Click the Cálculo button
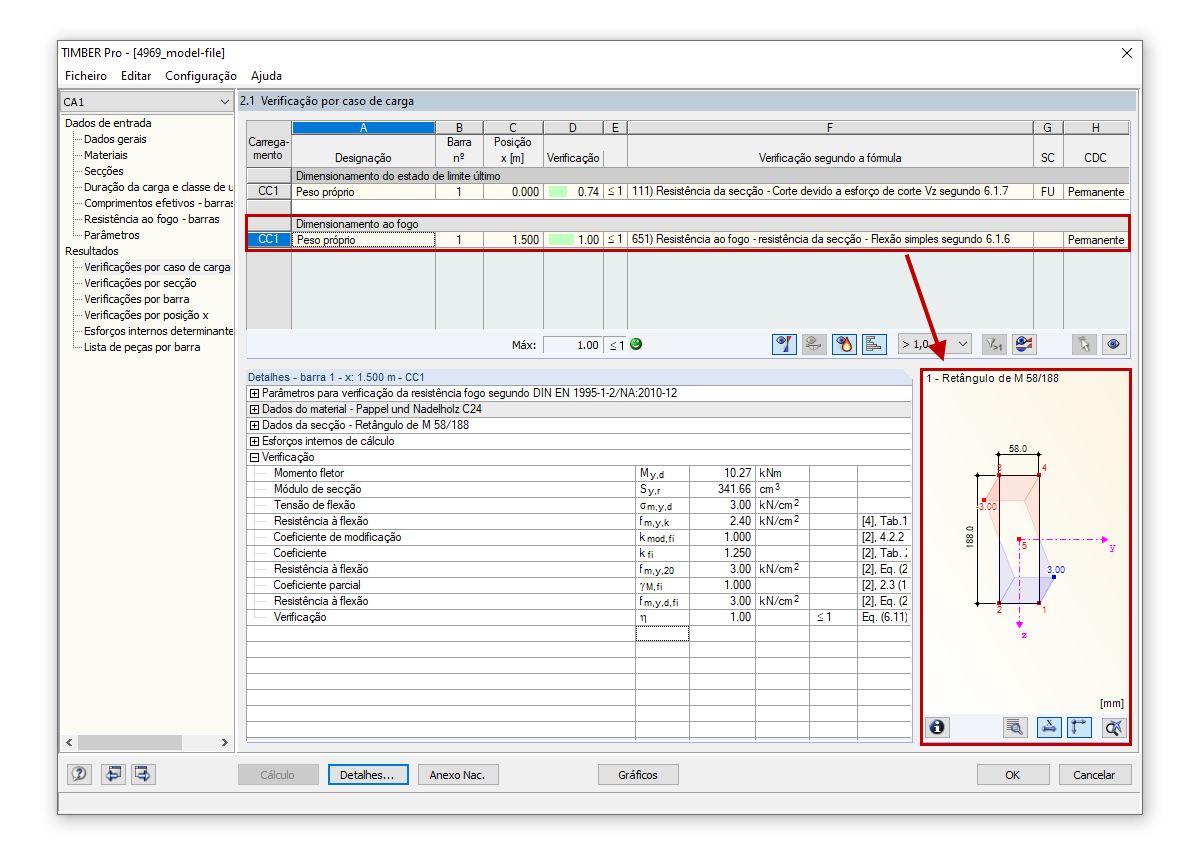 278,775
